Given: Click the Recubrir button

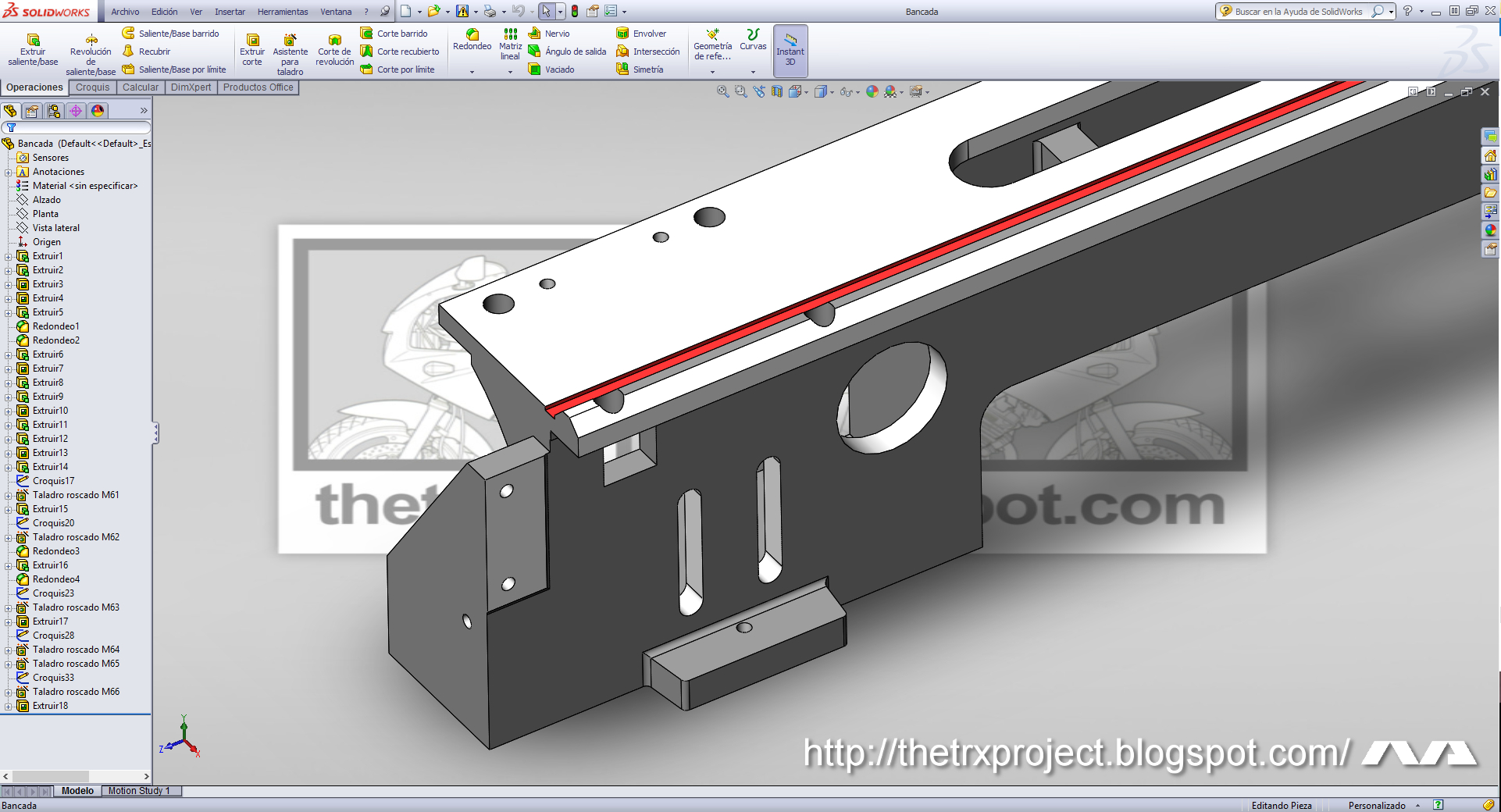Looking at the screenshot, I should (146, 52).
